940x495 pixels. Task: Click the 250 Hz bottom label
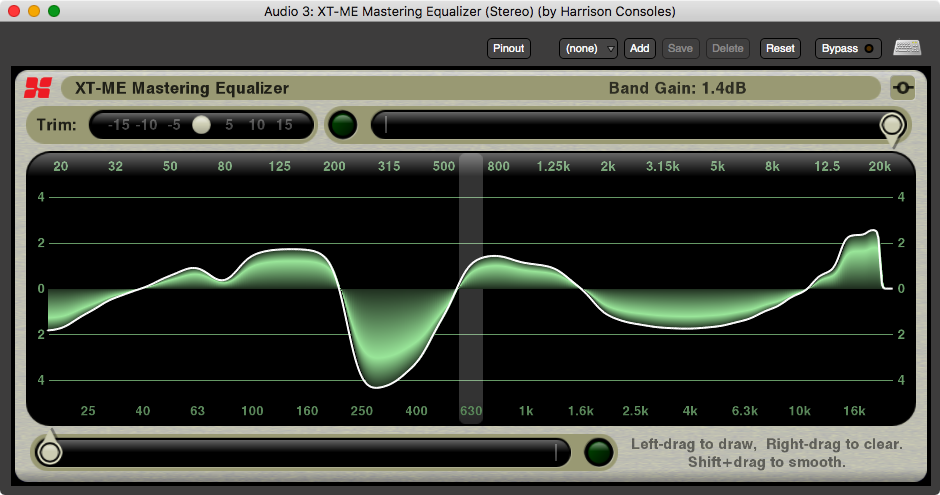(361, 411)
